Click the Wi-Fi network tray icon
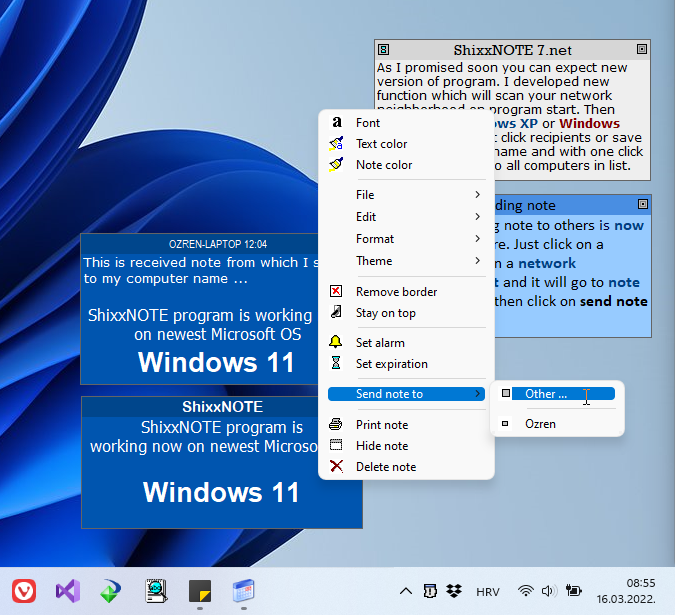 526,591
